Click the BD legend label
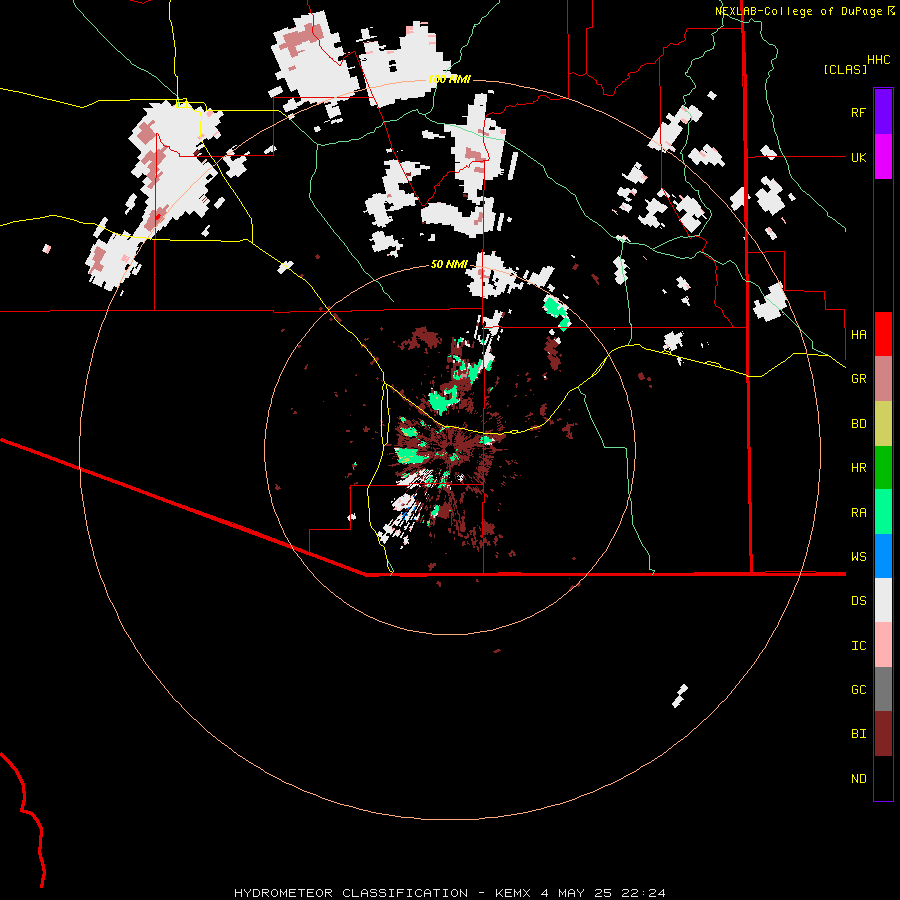 point(858,424)
